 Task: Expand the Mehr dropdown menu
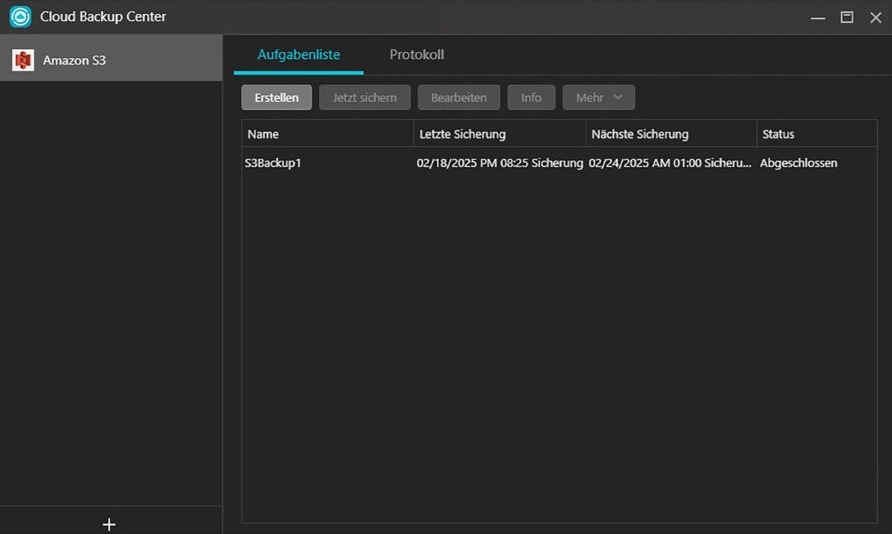pyautogui.click(x=599, y=98)
